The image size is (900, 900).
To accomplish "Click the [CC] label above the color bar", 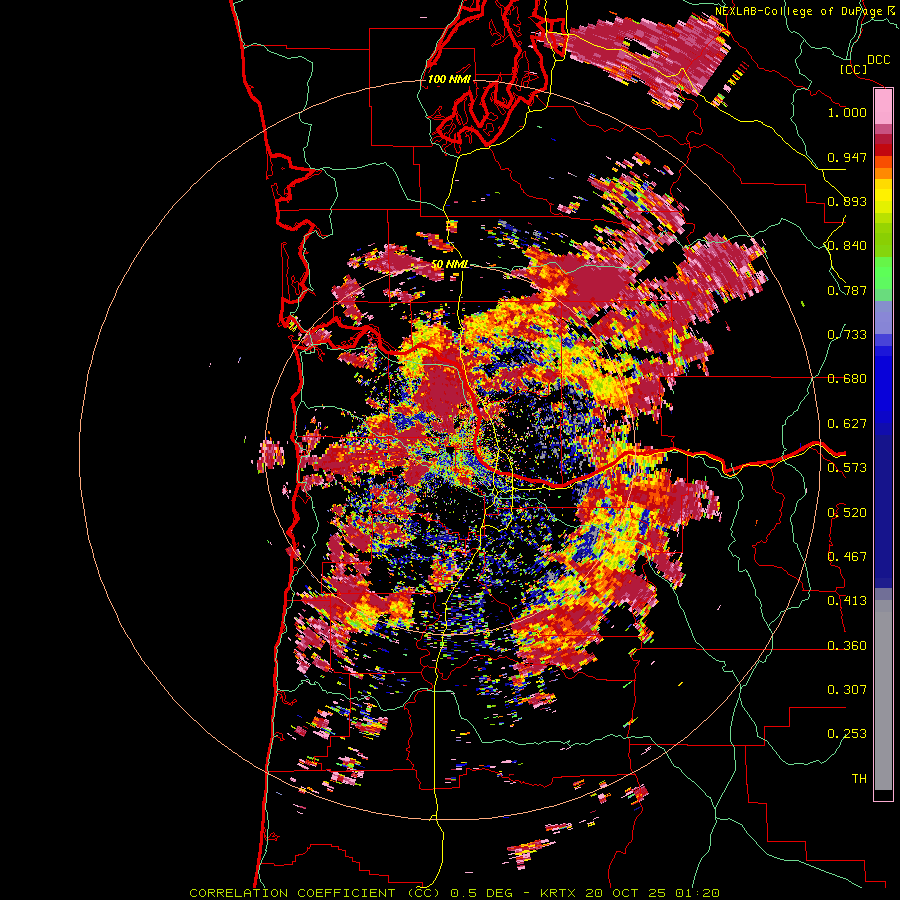I will click(x=853, y=69).
